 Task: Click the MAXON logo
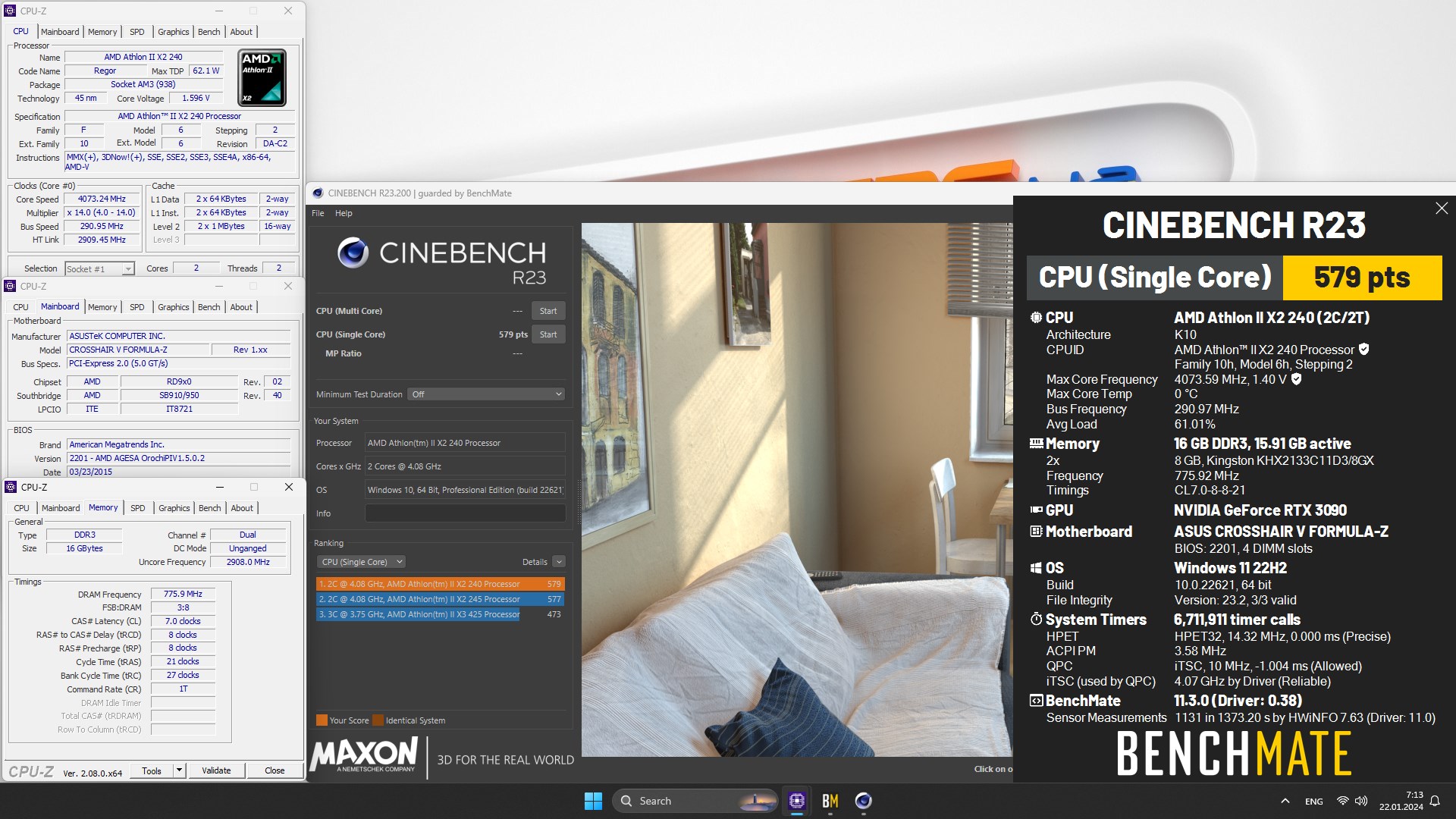click(364, 755)
